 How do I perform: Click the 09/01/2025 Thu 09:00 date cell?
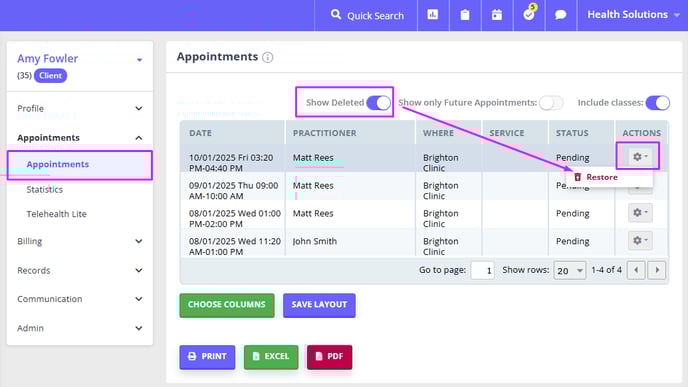233,191
